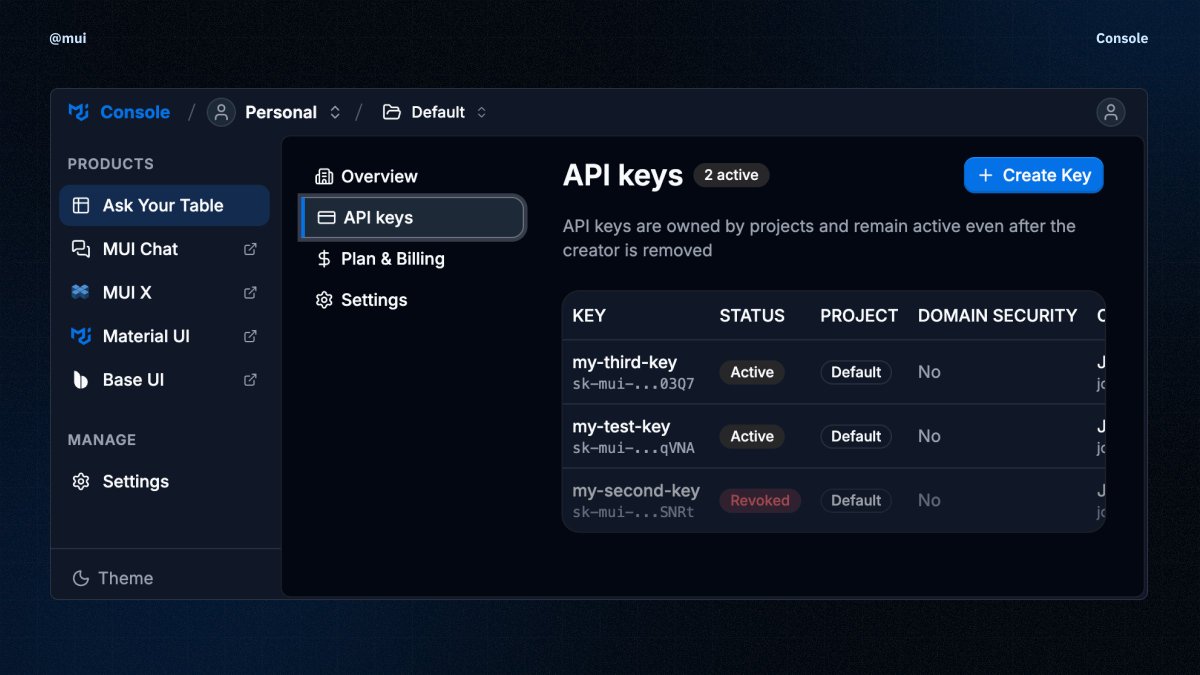Image resolution: width=1200 pixels, height=675 pixels.
Task: Open MUI Chat product link
Action: coord(164,249)
